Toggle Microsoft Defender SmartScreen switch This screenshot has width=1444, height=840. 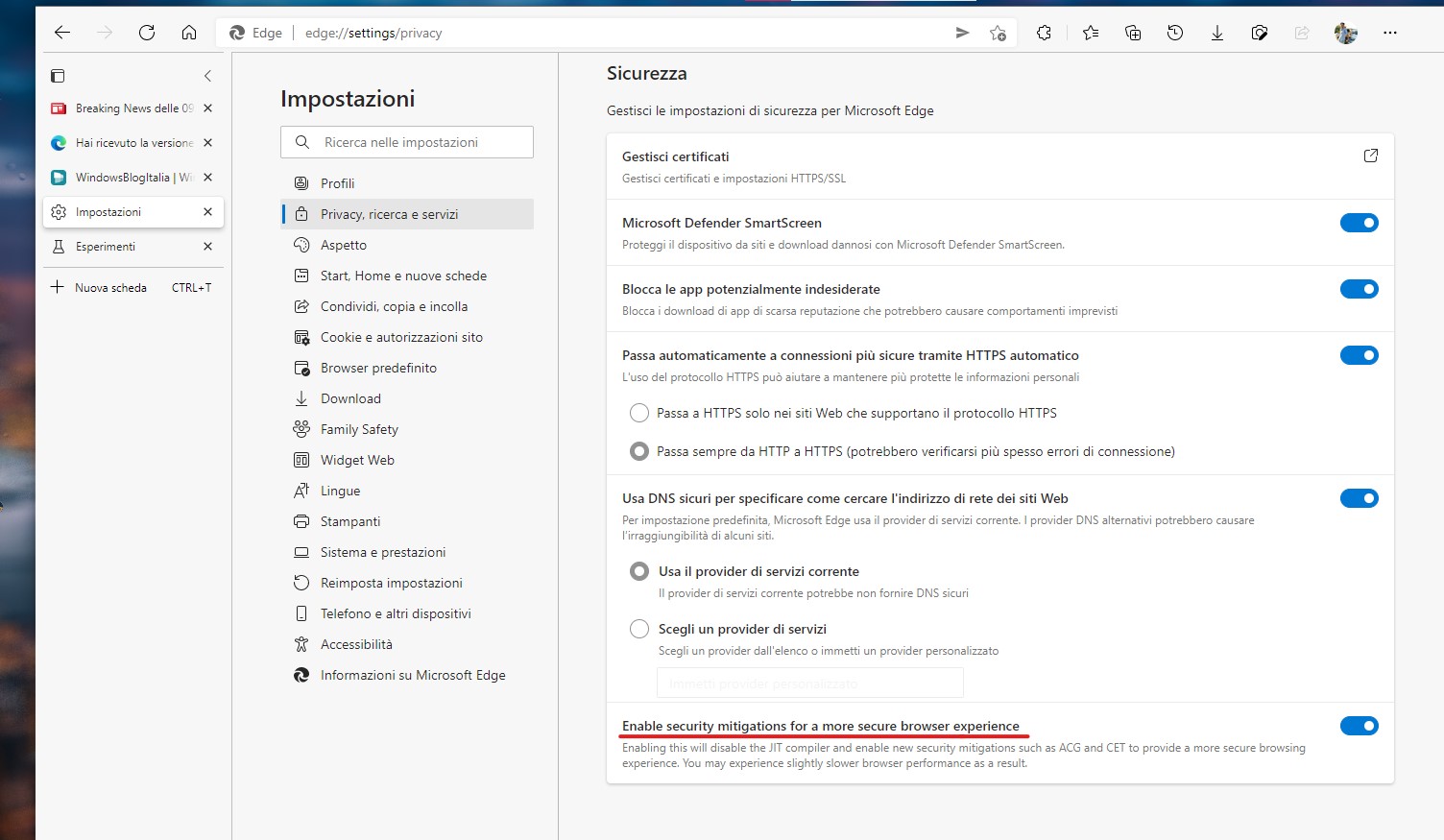1359,223
